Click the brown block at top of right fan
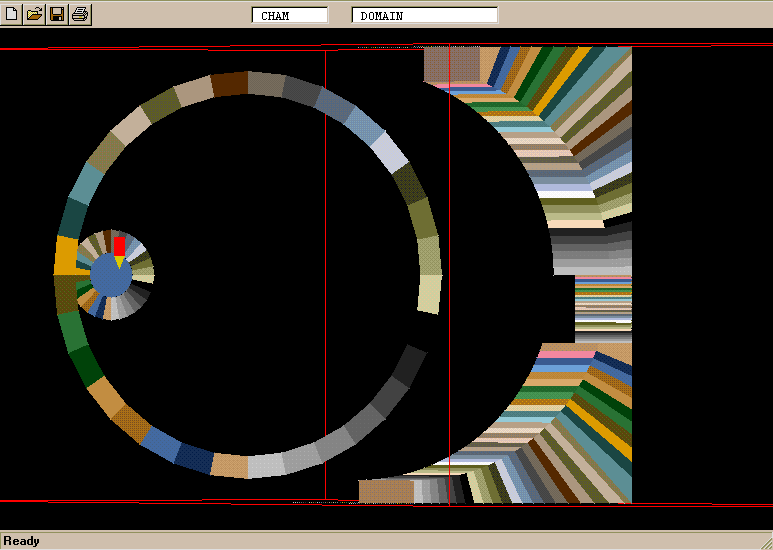773x550 pixels. (451, 64)
